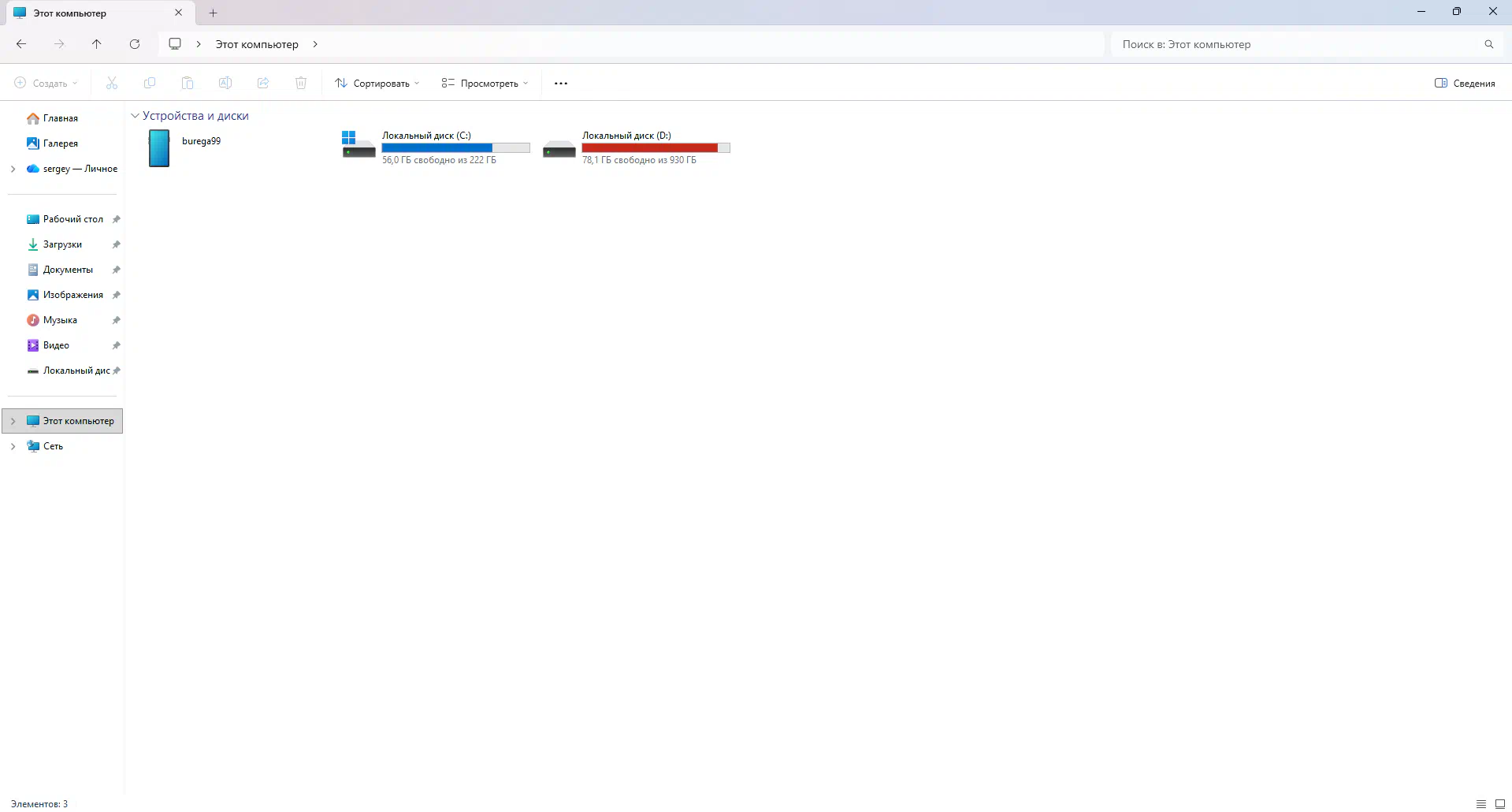
Task: Open the three-dots more options menu
Action: [x=561, y=84]
